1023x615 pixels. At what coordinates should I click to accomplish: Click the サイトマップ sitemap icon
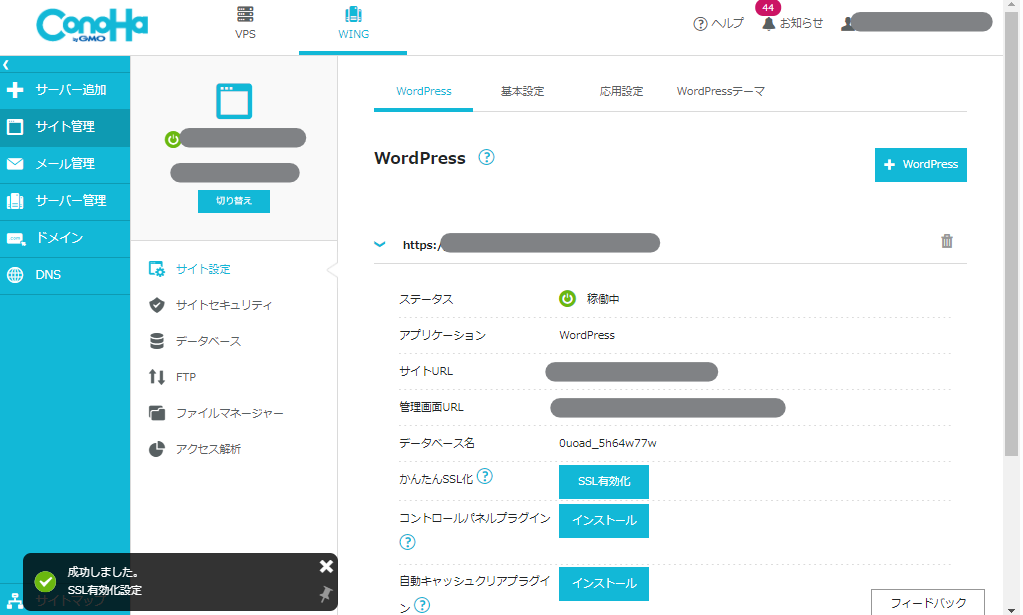click(14, 601)
